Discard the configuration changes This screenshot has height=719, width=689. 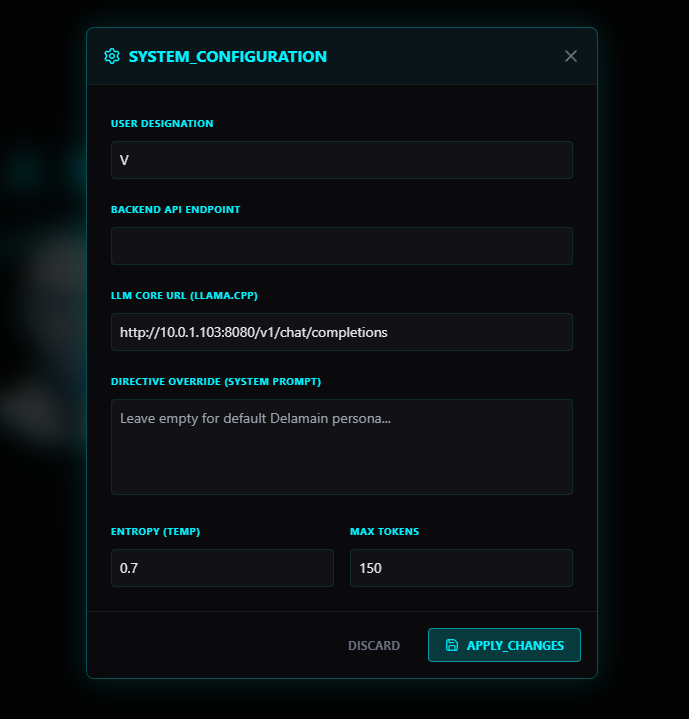pos(374,646)
